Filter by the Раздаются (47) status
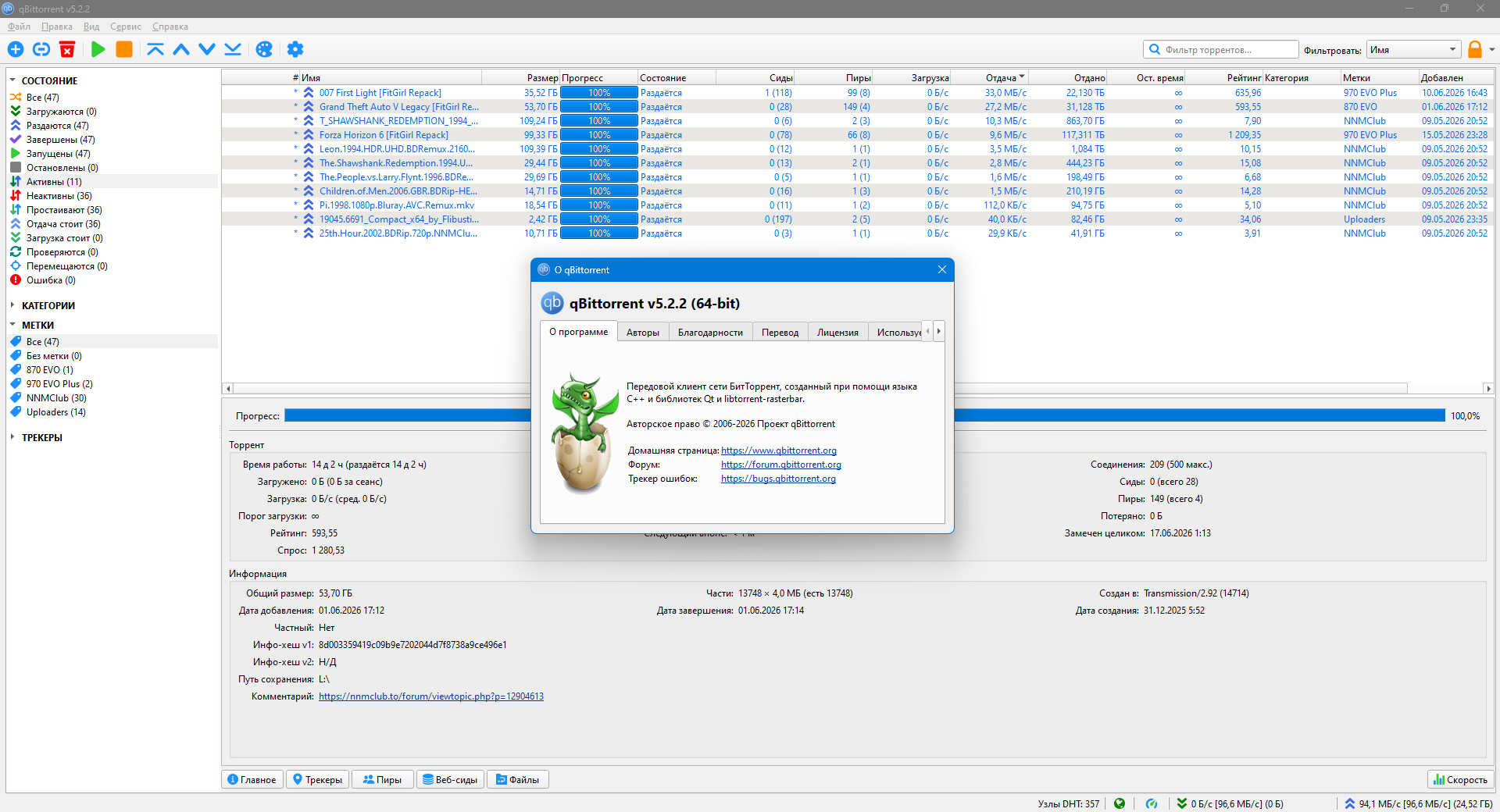The width and height of the screenshot is (1500, 812). 57,126
